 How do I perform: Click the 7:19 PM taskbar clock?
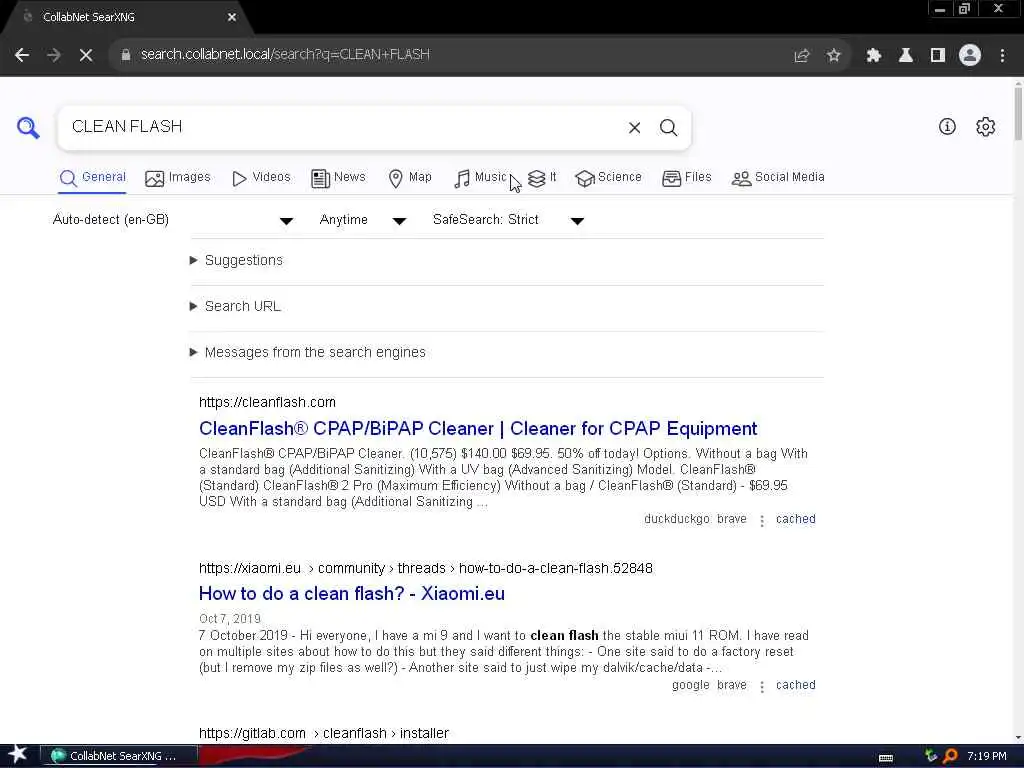coord(986,756)
